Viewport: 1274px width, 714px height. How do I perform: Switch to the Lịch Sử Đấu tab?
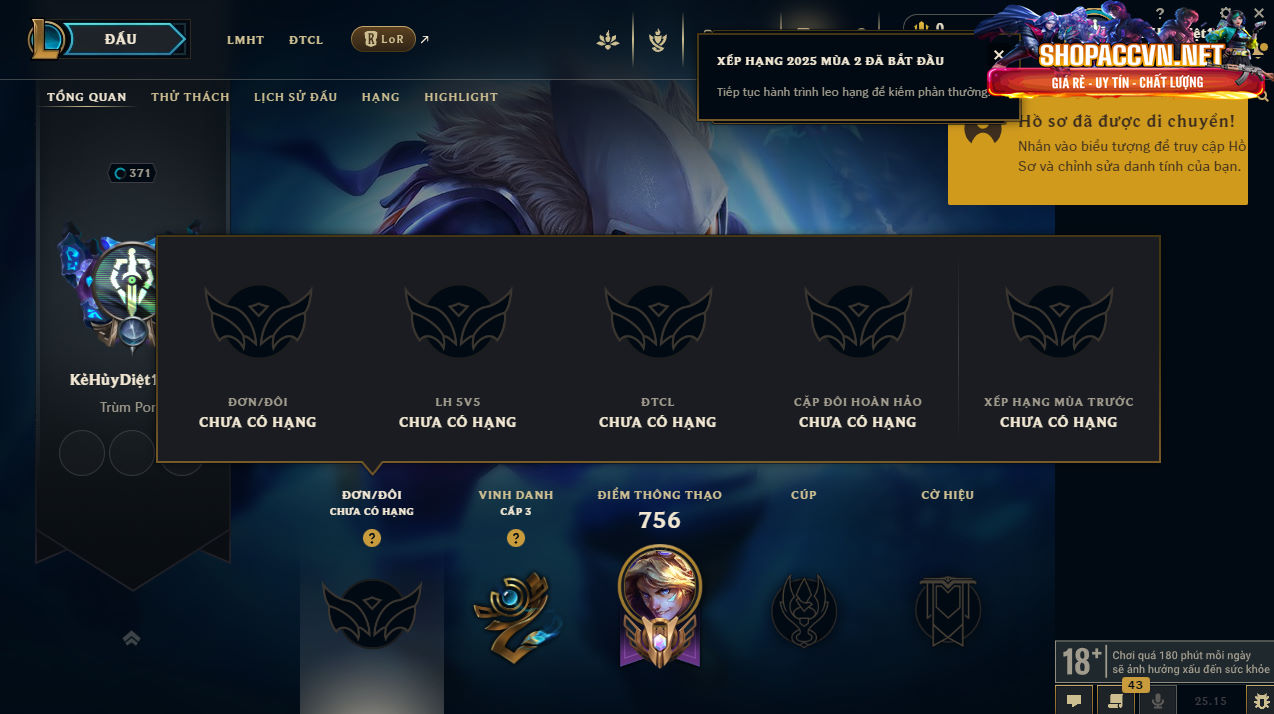pos(295,97)
